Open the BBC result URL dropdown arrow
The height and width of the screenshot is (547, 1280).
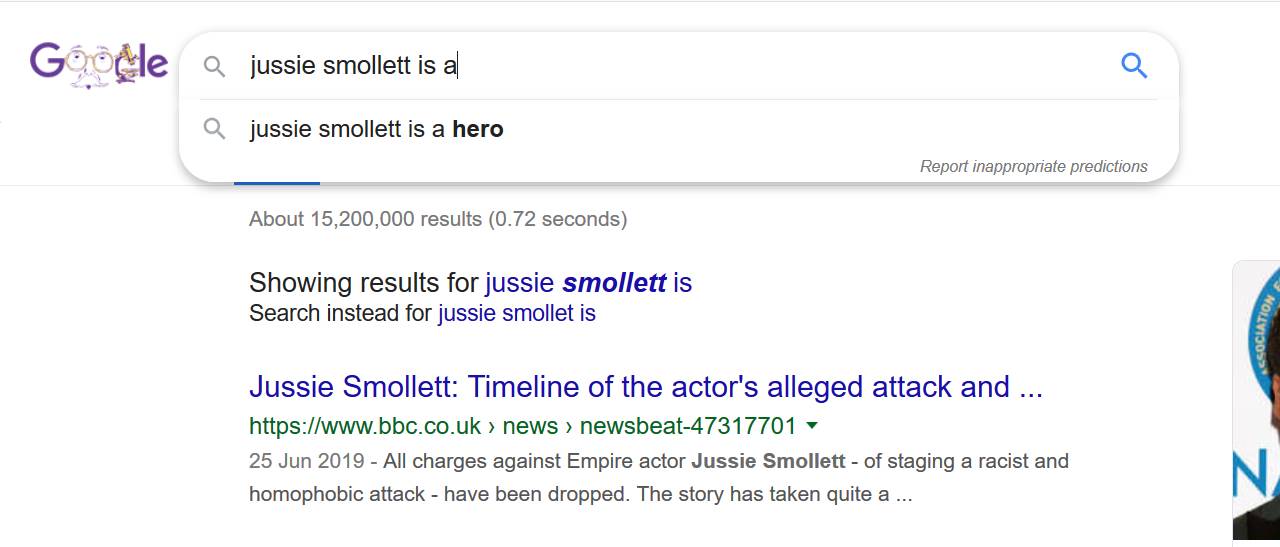[812, 426]
